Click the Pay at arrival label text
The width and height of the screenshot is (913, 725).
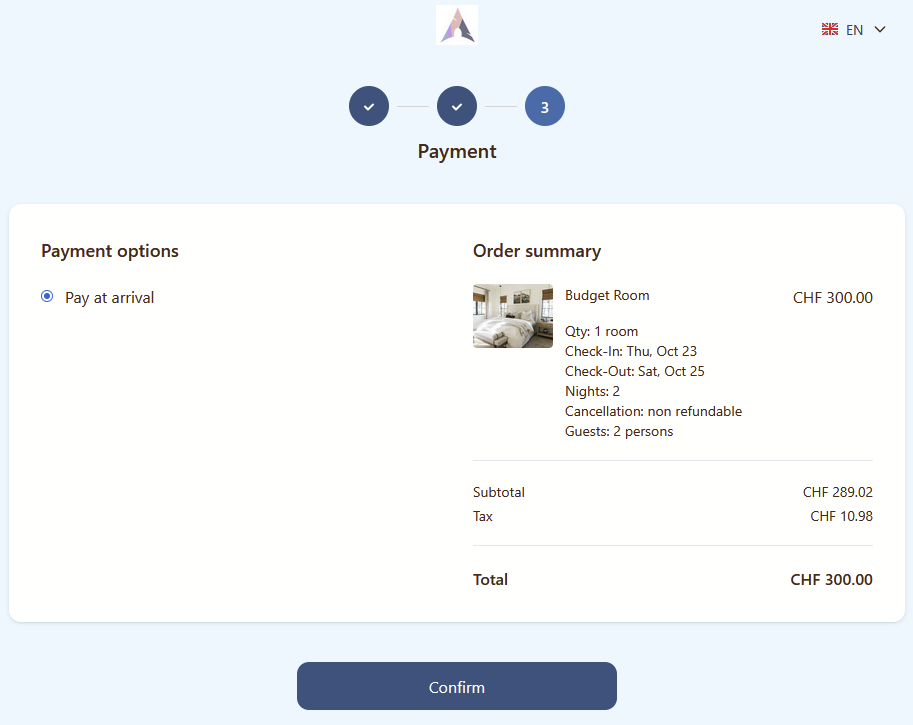[x=110, y=298]
